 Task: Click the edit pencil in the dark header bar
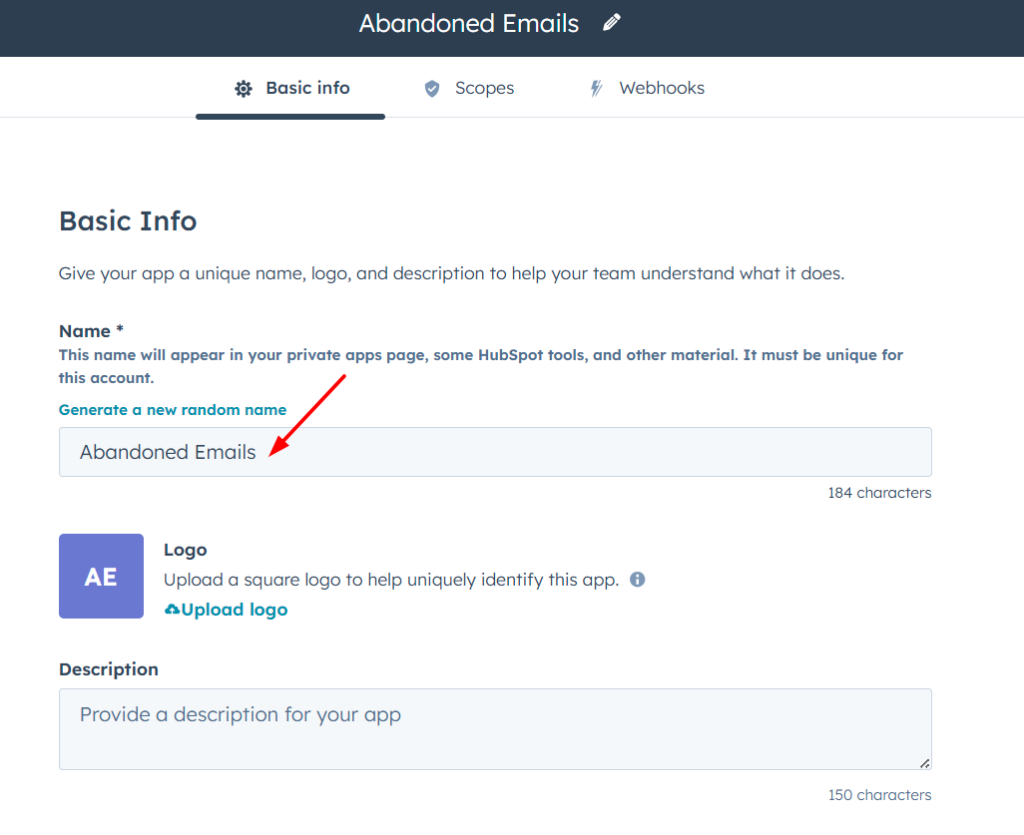611,22
